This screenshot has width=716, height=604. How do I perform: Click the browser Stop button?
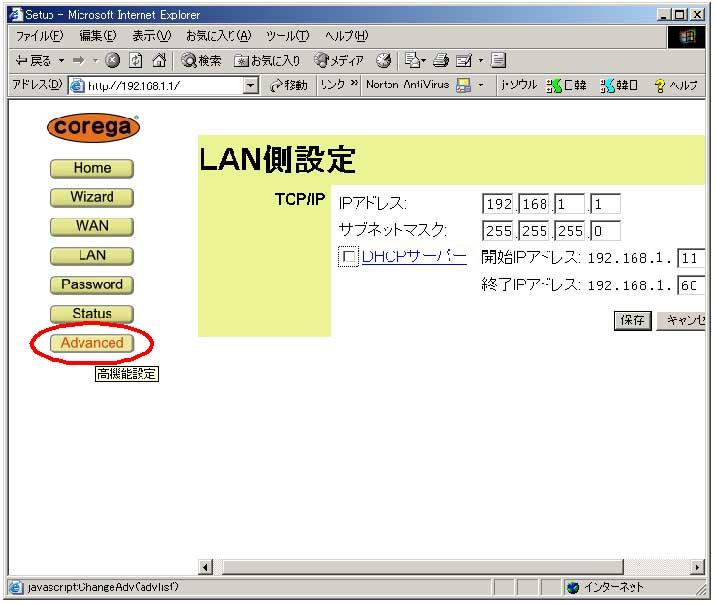point(112,61)
